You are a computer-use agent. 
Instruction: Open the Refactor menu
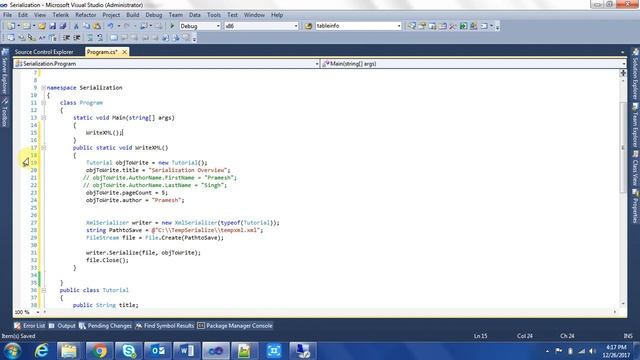tap(86, 15)
